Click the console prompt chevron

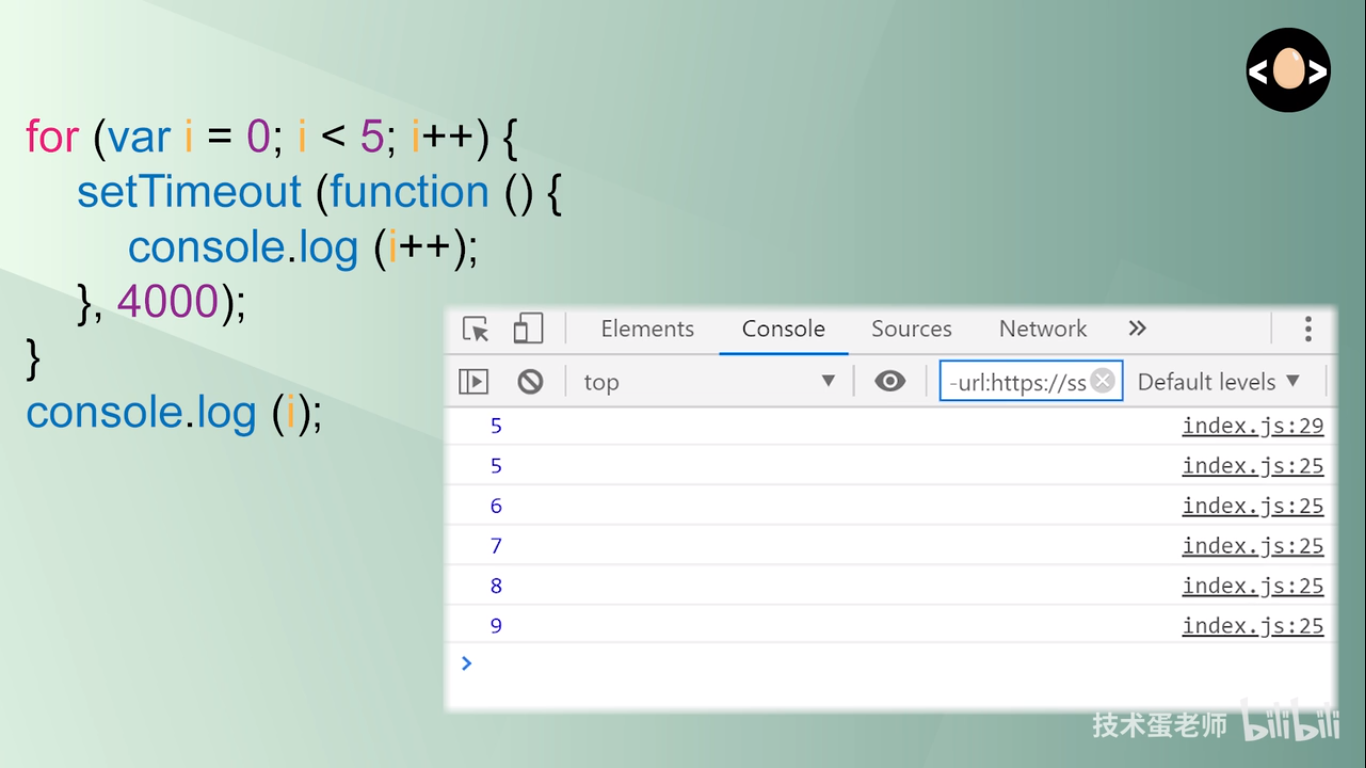point(466,663)
